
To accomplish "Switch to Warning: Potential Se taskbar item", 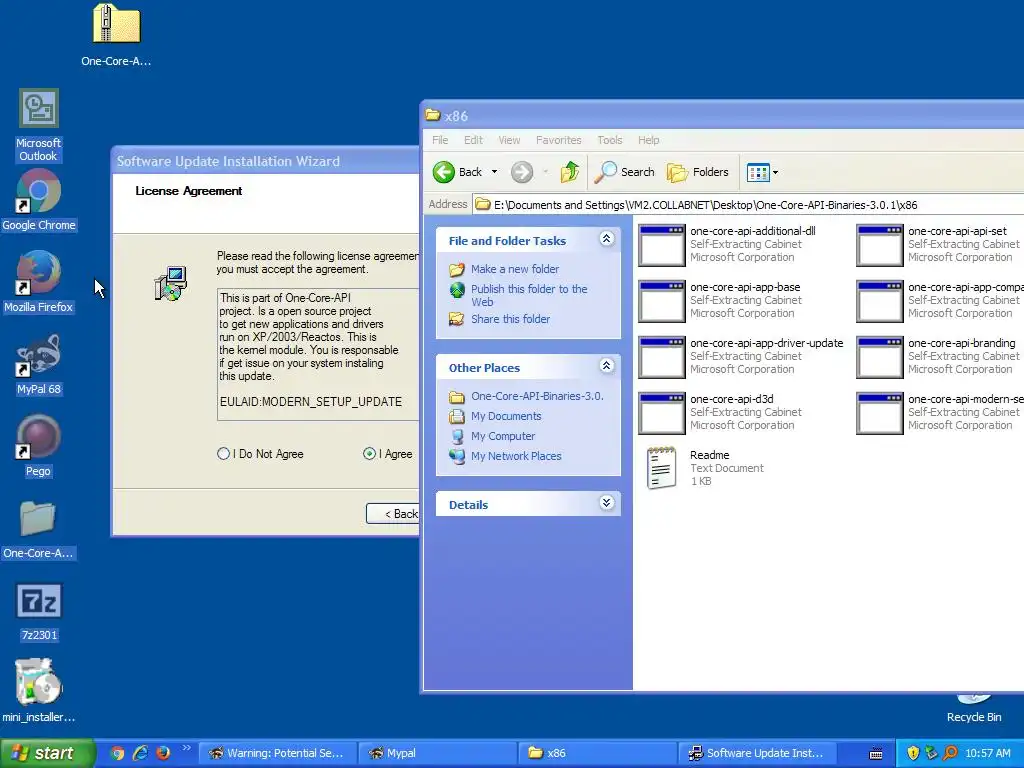I will point(278,753).
